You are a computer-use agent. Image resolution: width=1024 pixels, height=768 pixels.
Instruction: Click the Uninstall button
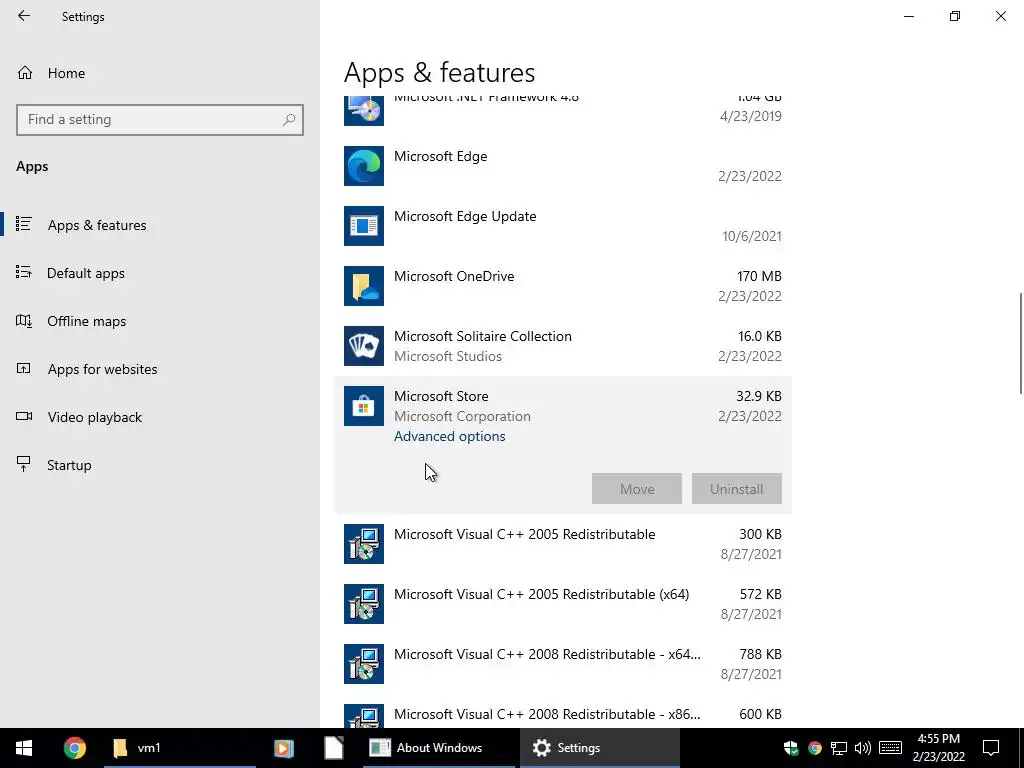(x=737, y=489)
